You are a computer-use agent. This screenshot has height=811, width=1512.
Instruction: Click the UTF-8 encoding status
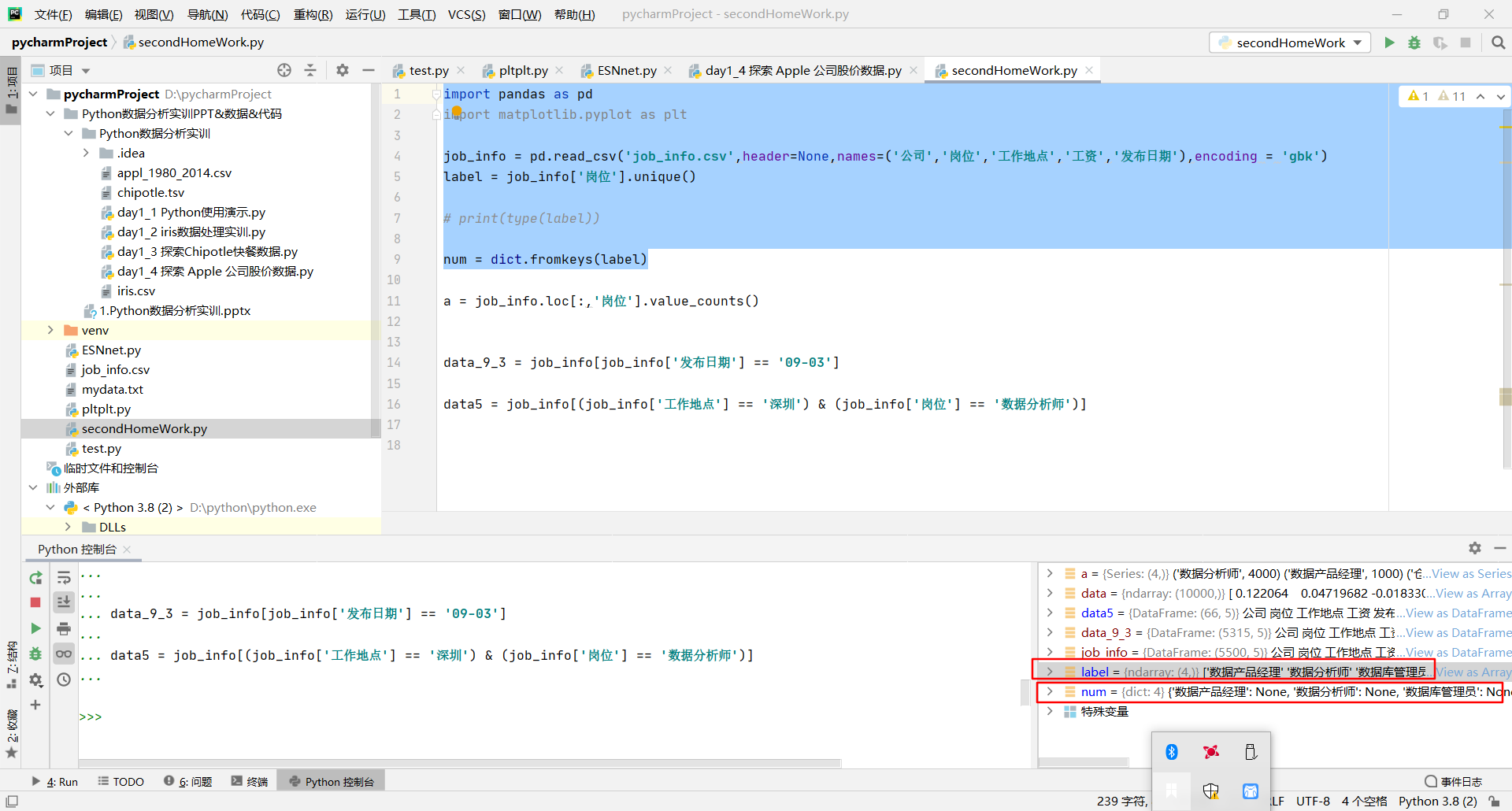1313,801
